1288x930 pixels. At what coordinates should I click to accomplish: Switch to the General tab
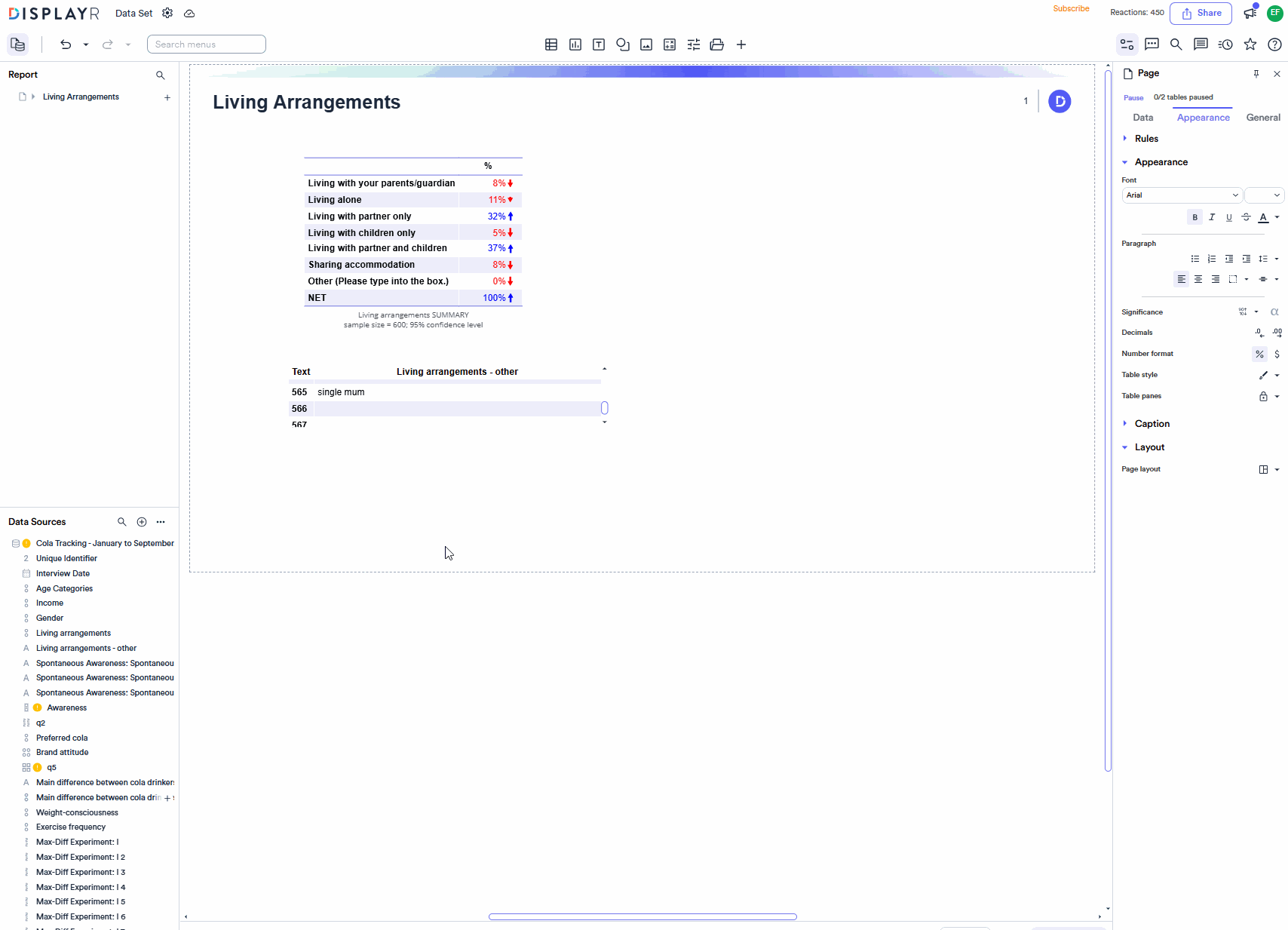point(1263,117)
